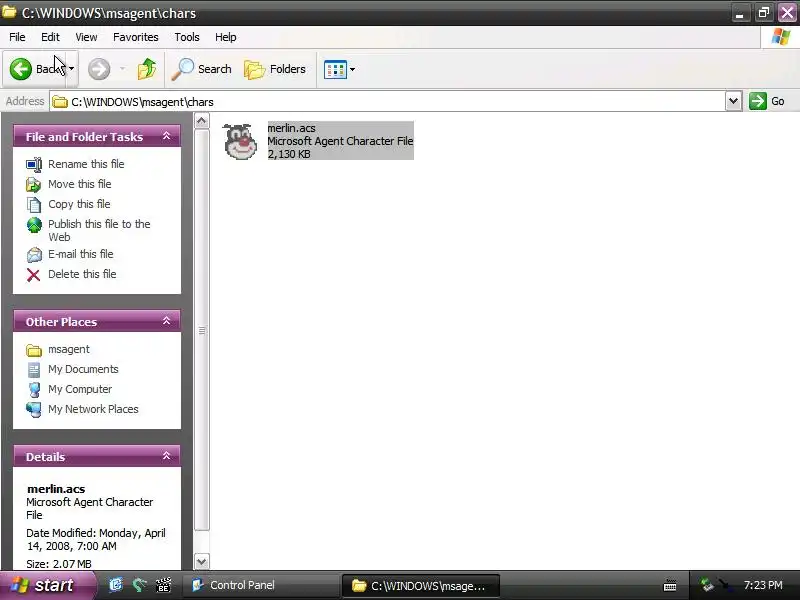Click the folder icon in the title bar
Screen dimensions: 800x600
(9, 11)
